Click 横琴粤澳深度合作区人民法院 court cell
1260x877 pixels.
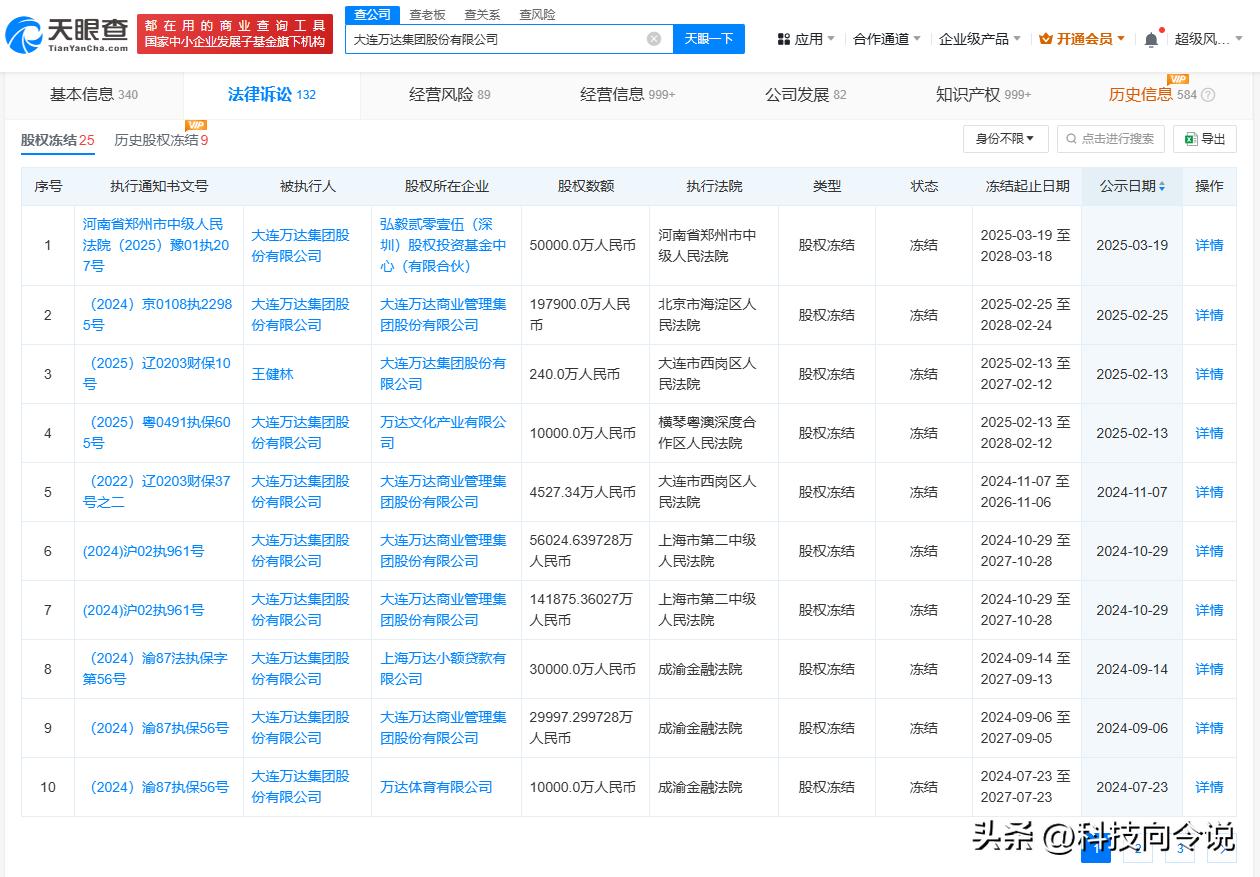(x=707, y=433)
